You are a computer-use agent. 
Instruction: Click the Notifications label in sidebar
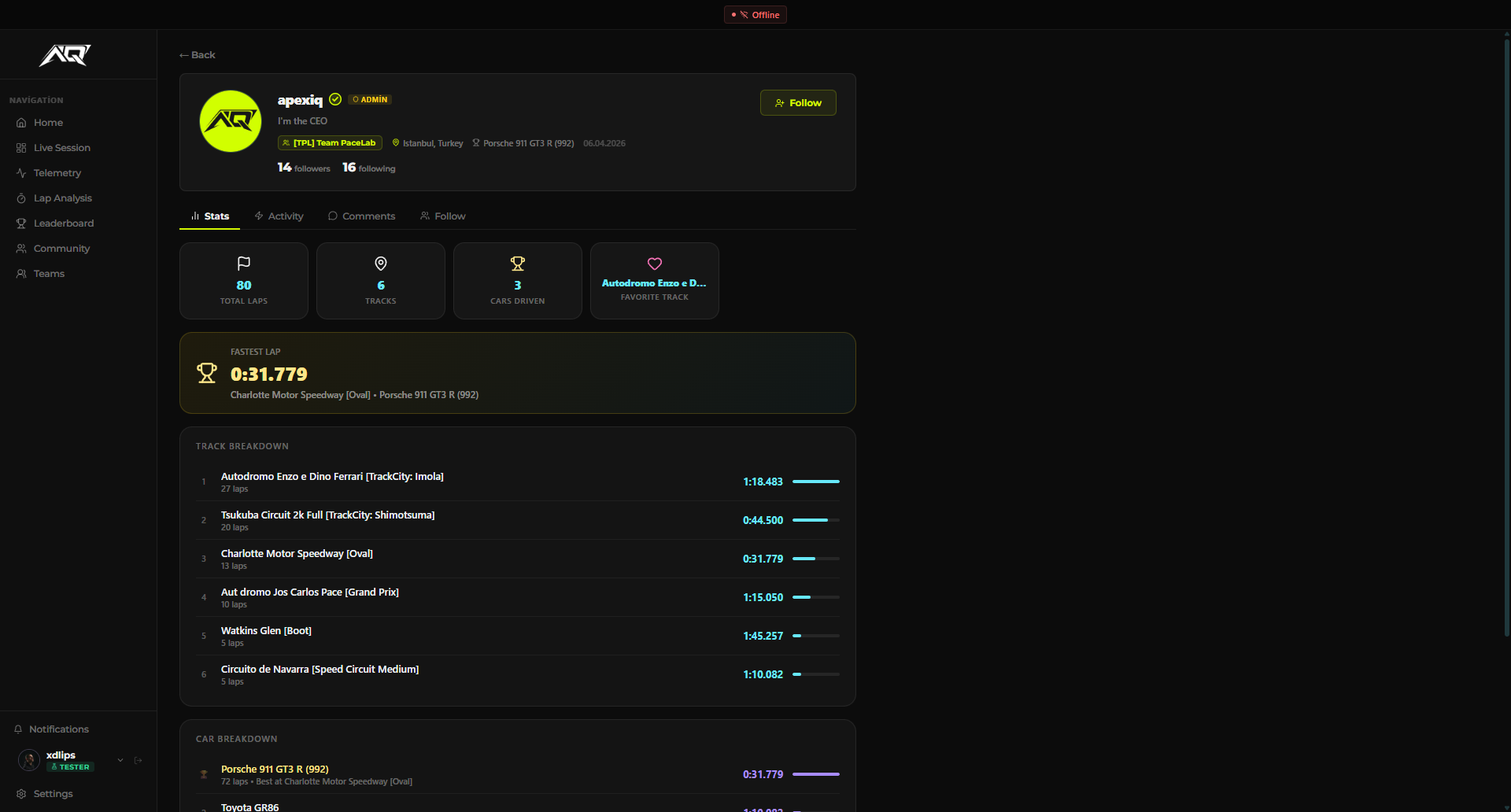59,729
